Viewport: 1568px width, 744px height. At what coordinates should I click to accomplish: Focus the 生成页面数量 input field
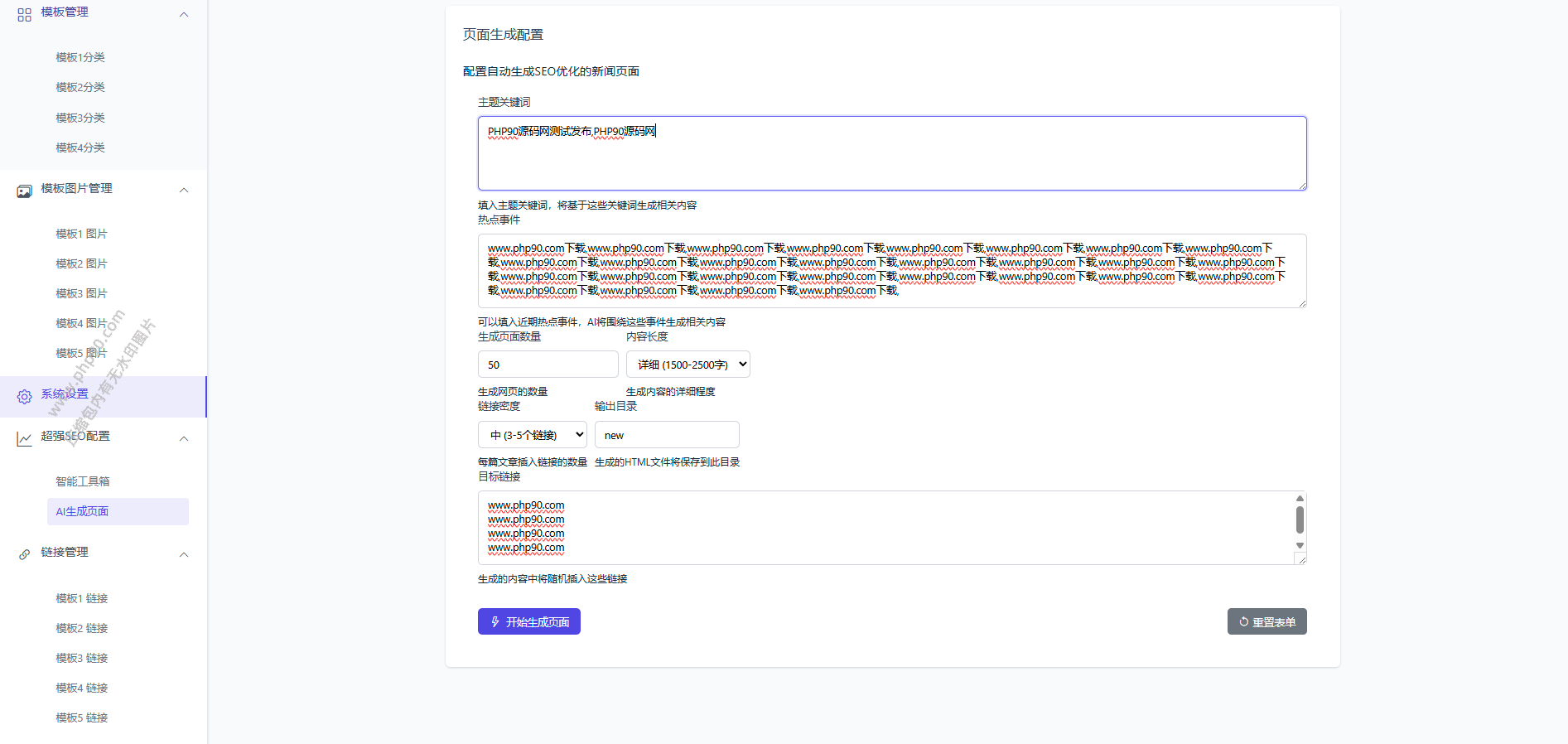pos(548,365)
